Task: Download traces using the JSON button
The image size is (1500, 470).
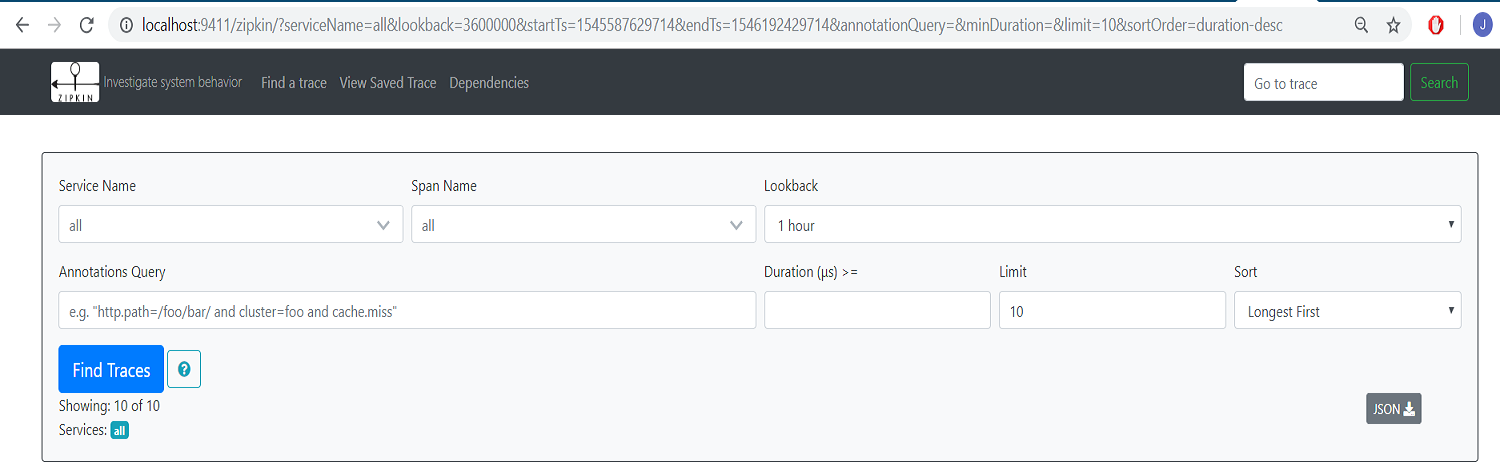Action: click(1393, 408)
